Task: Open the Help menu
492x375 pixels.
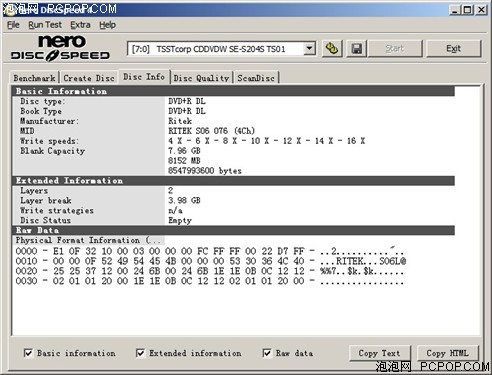Action: pyautogui.click(x=107, y=25)
